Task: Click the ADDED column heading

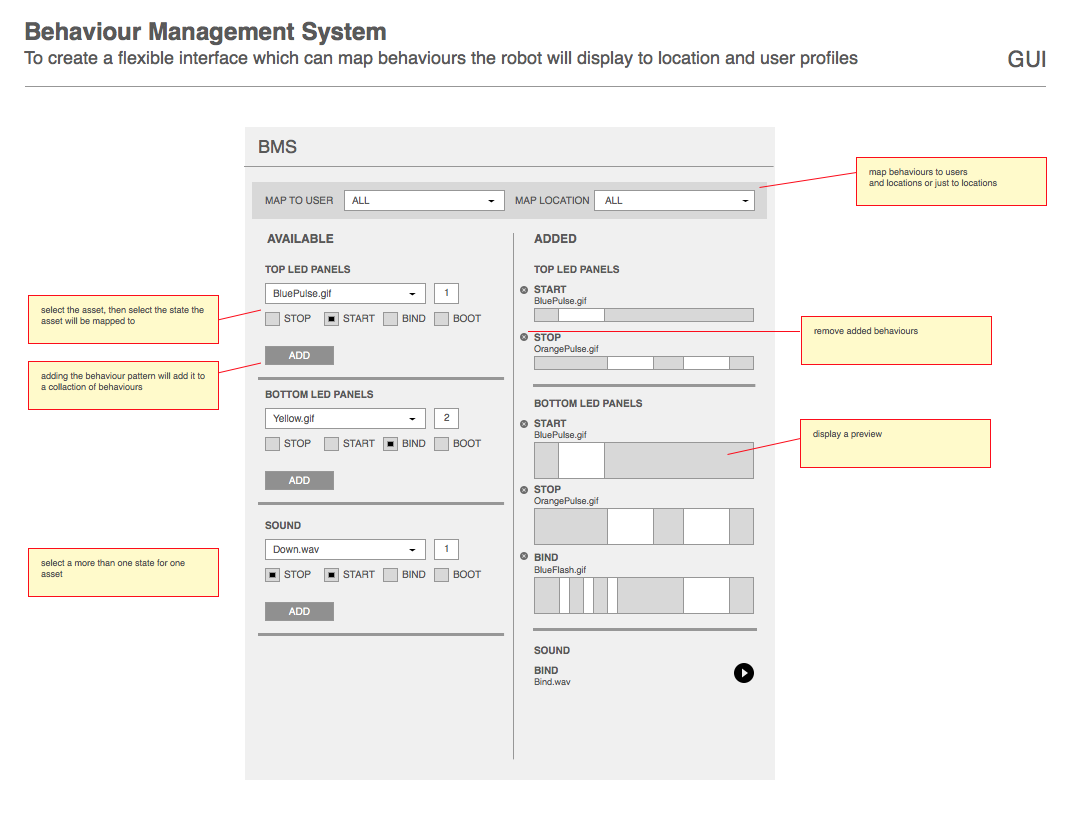Action: tap(556, 239)
